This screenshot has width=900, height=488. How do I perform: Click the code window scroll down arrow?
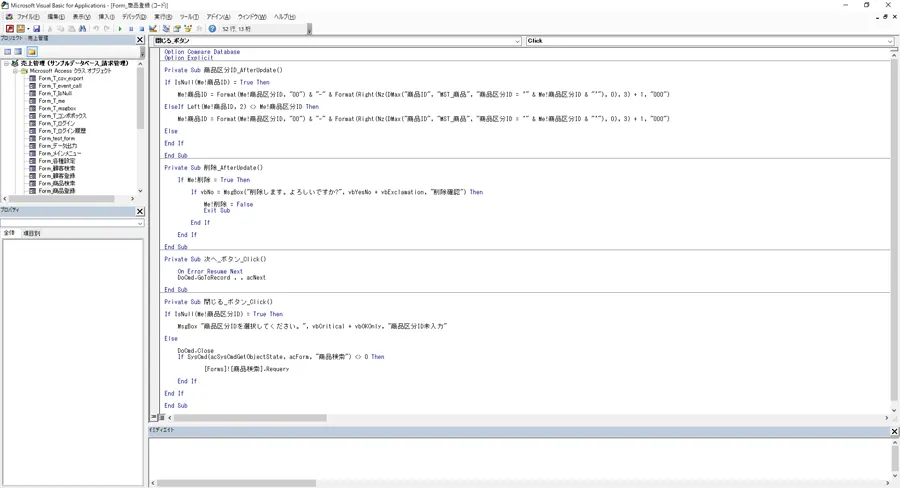pyautogui.click(x=894, y=410)
